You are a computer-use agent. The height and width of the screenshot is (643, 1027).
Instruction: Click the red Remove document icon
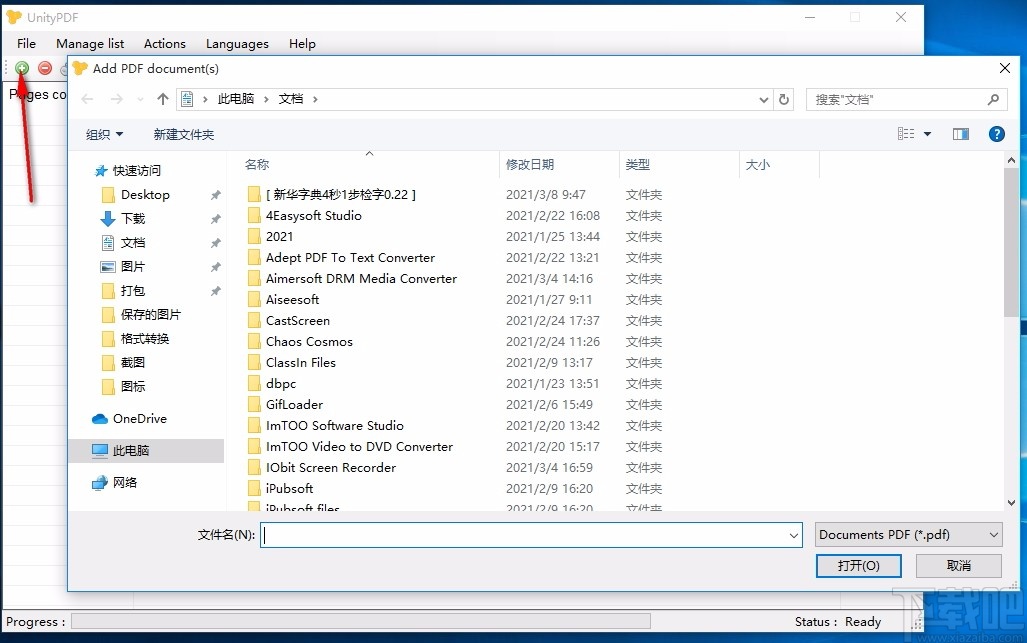[43, 68]
